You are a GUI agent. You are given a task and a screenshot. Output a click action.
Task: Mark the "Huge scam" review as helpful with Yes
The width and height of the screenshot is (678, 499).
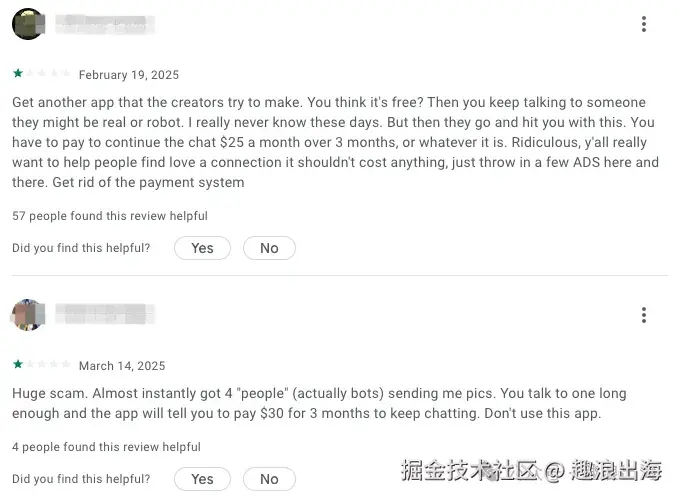[202, 479]
